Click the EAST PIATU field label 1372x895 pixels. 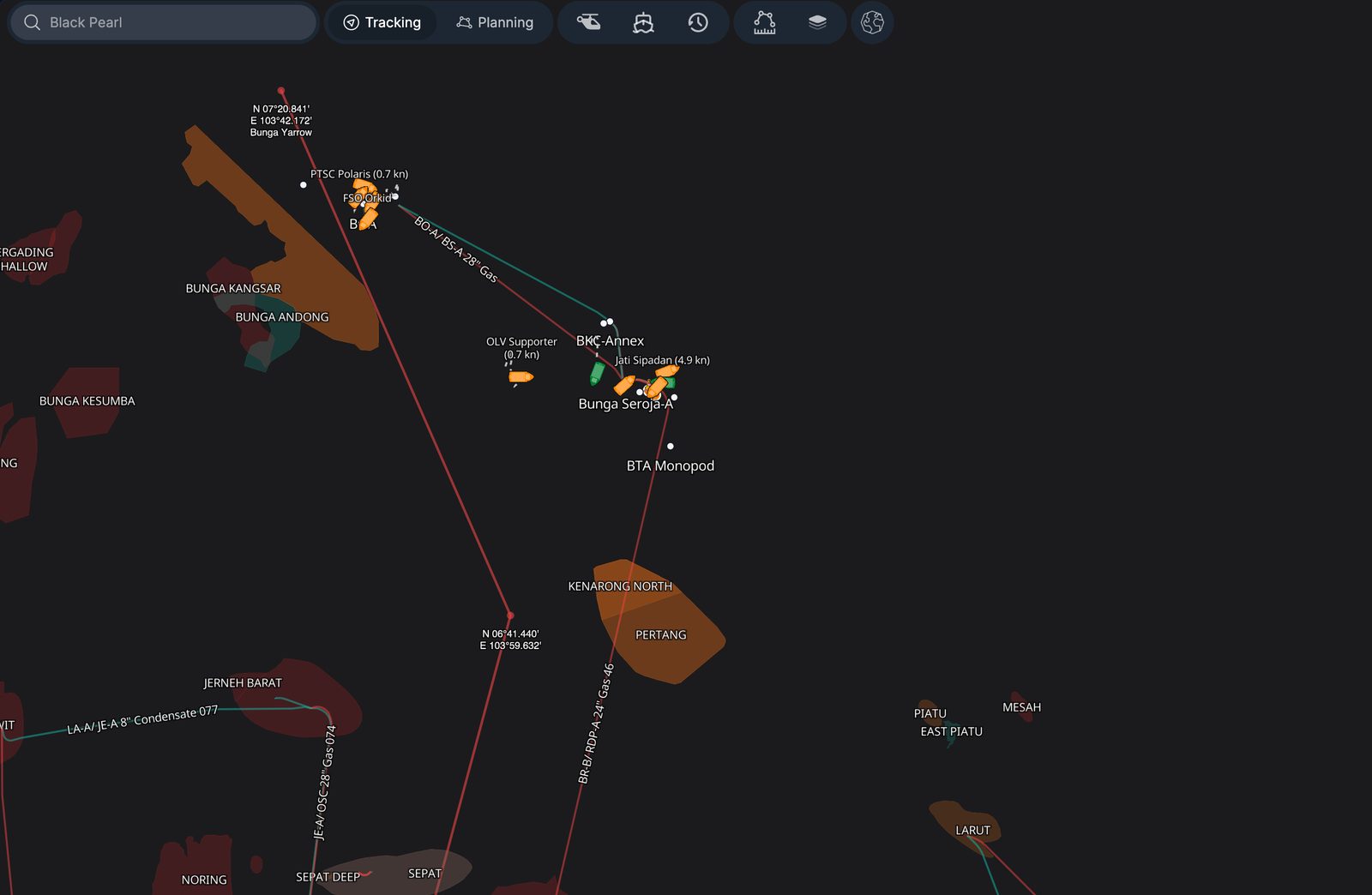951,731
